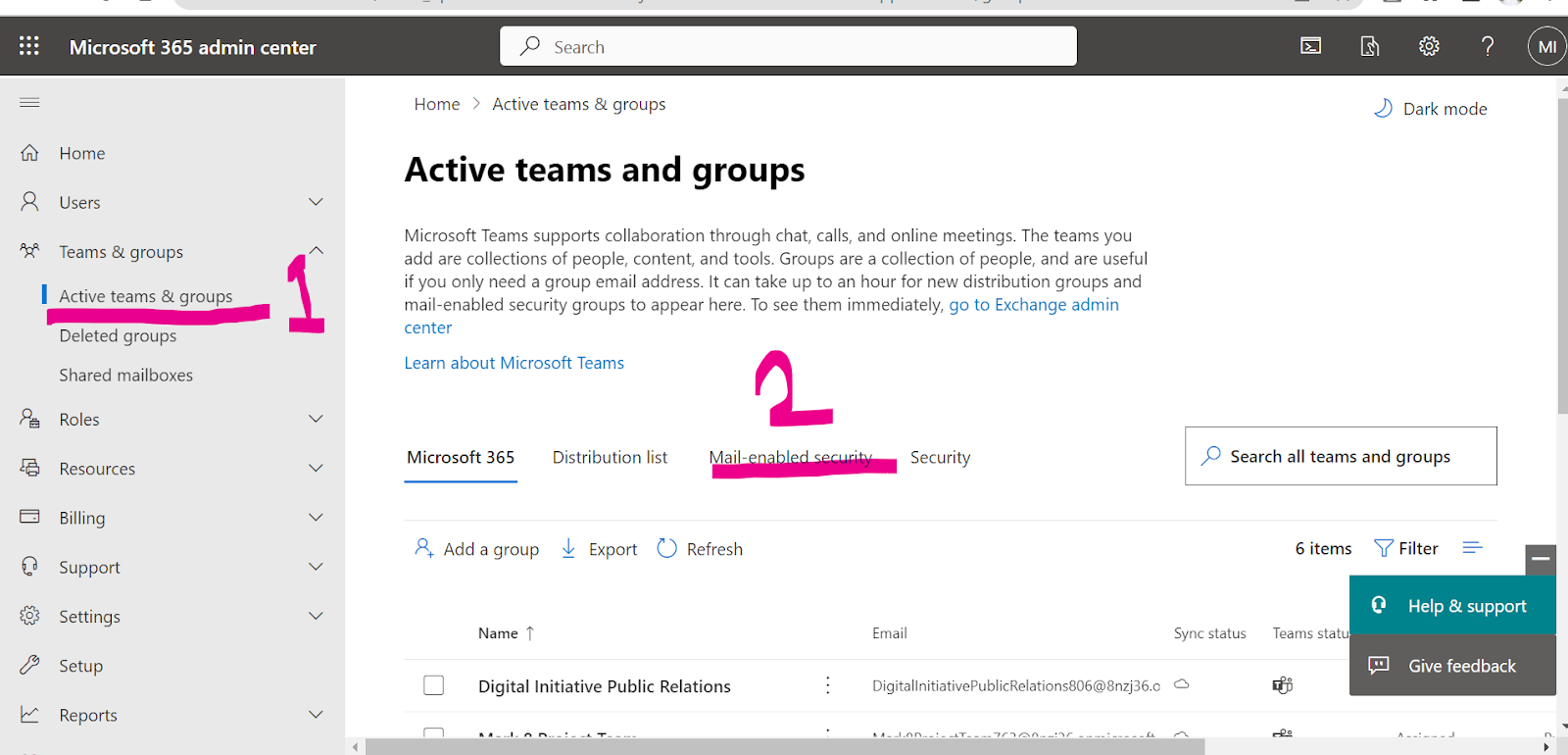
Task: Open the what's new document icon
Action: pos(1370,46)
